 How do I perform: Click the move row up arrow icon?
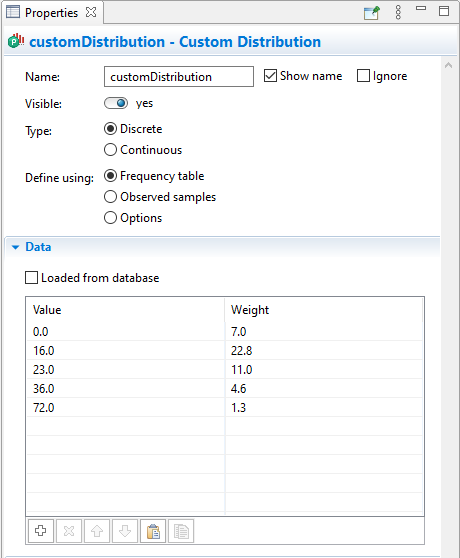click(97, 531)
